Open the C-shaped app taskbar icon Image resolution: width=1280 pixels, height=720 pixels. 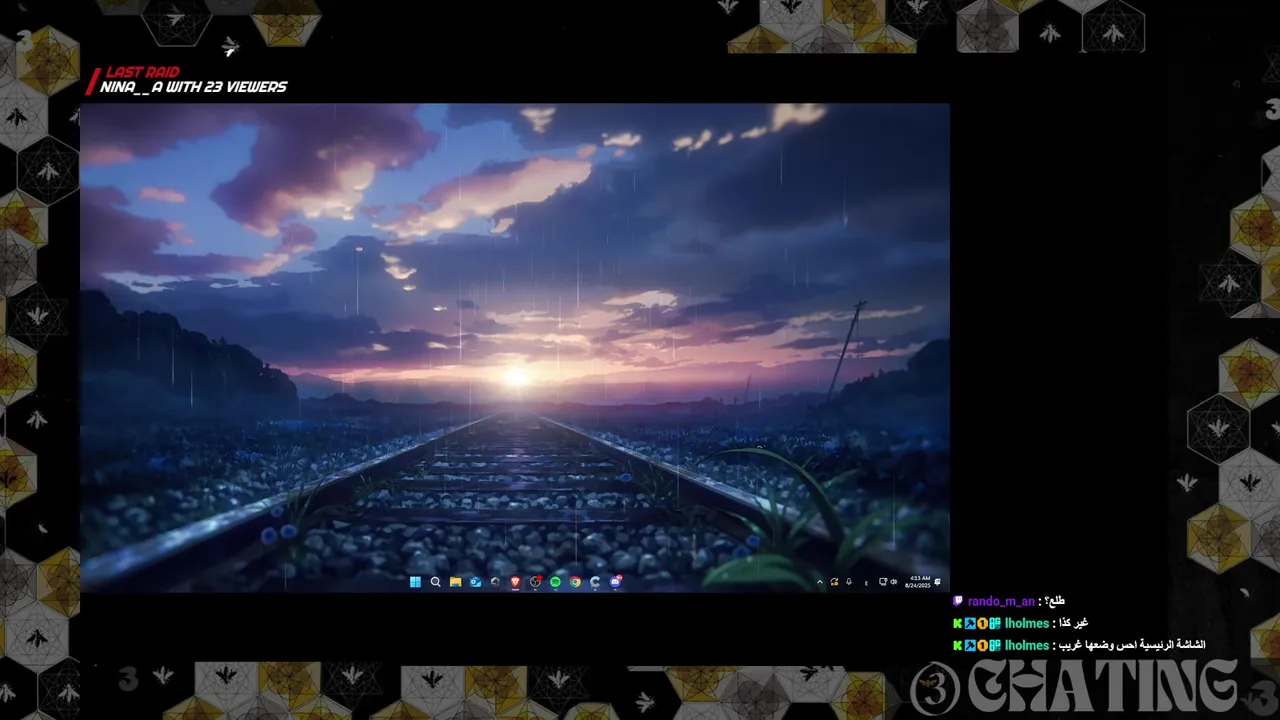click(x=595, y=582)
